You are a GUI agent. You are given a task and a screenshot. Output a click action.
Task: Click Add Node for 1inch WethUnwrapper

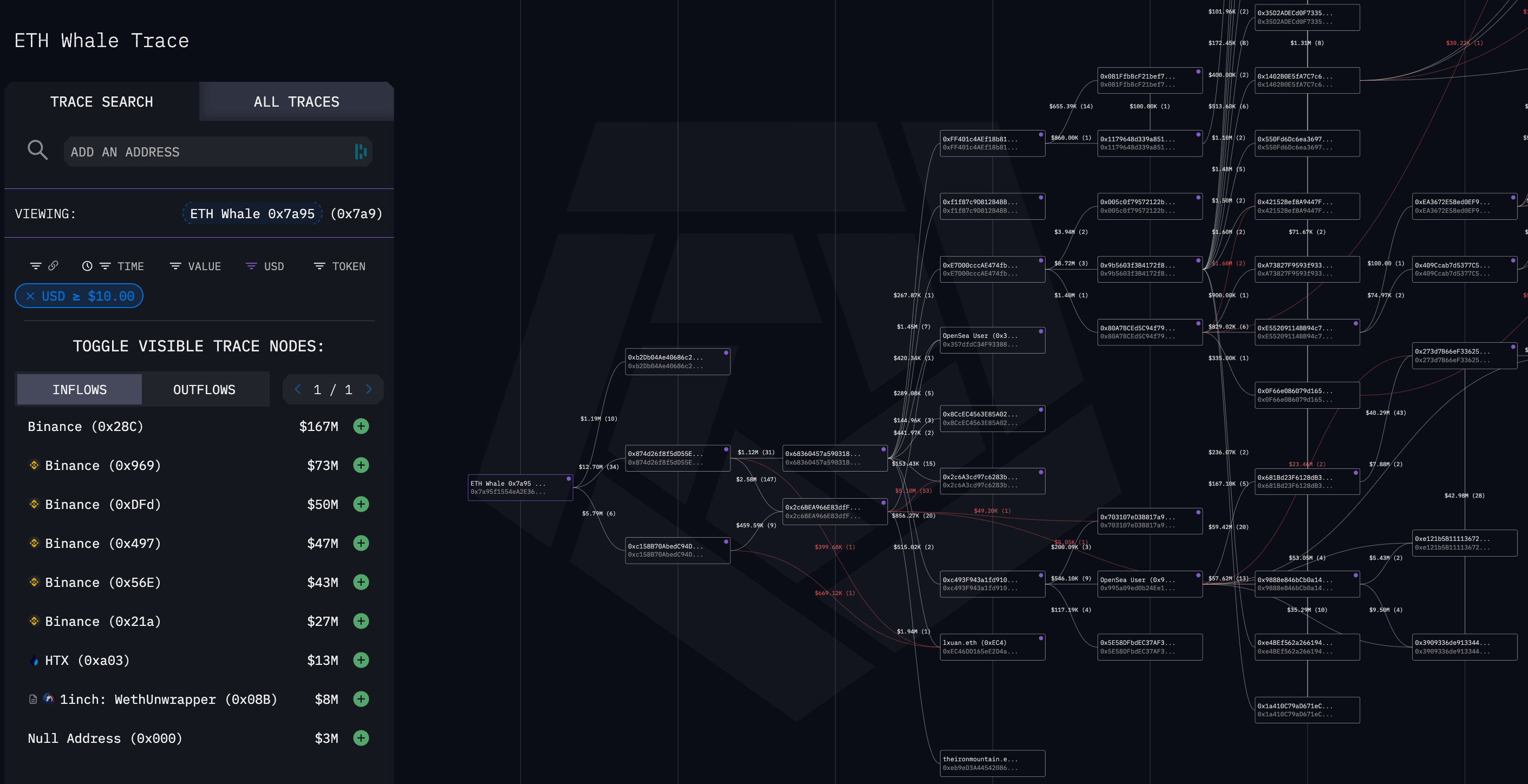361,699
